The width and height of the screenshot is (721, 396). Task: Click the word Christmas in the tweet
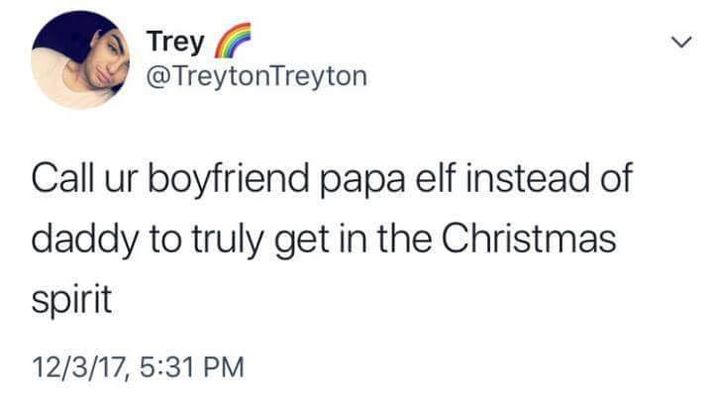pyautogui.click(x=529, y=239)
